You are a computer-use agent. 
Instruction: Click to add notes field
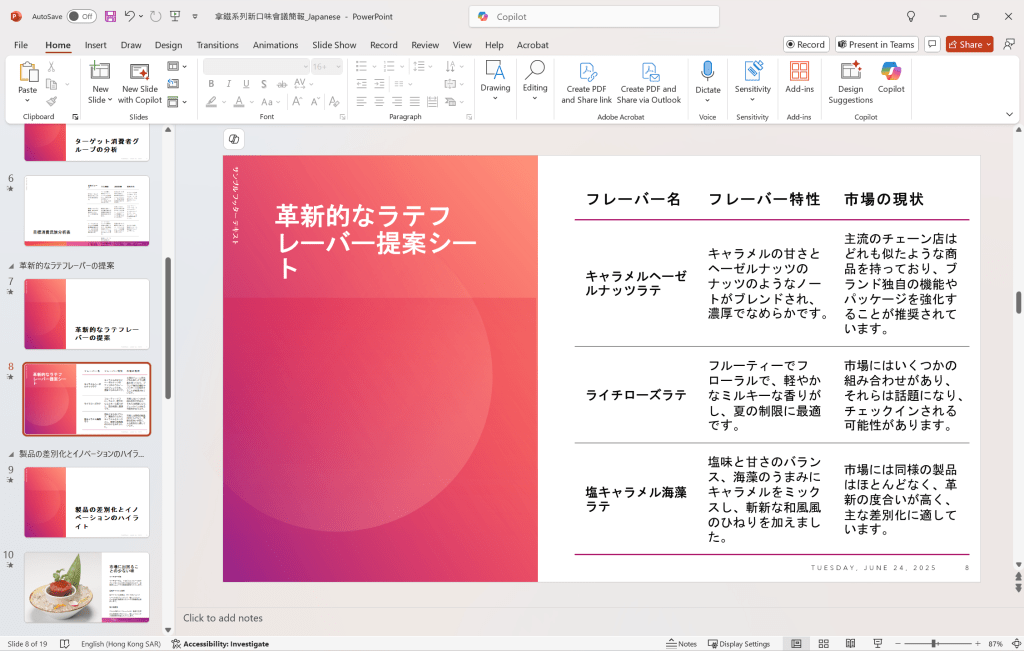(x=223, y=618)
